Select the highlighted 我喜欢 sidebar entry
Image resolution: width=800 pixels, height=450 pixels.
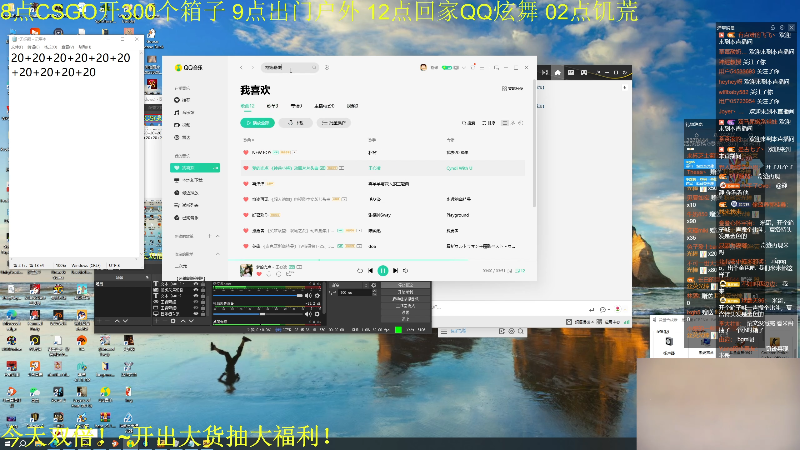click(x=195, y=168)
